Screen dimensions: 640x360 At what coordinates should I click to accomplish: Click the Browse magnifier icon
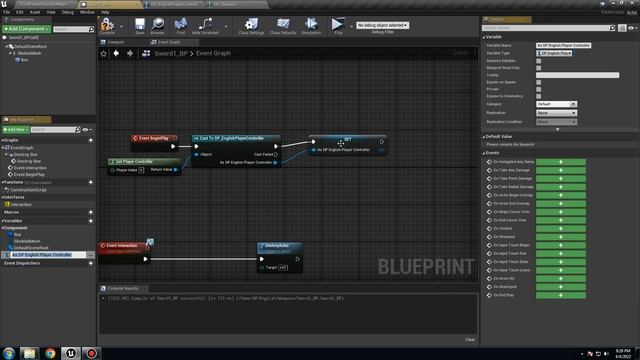click(x=158, y=24)
